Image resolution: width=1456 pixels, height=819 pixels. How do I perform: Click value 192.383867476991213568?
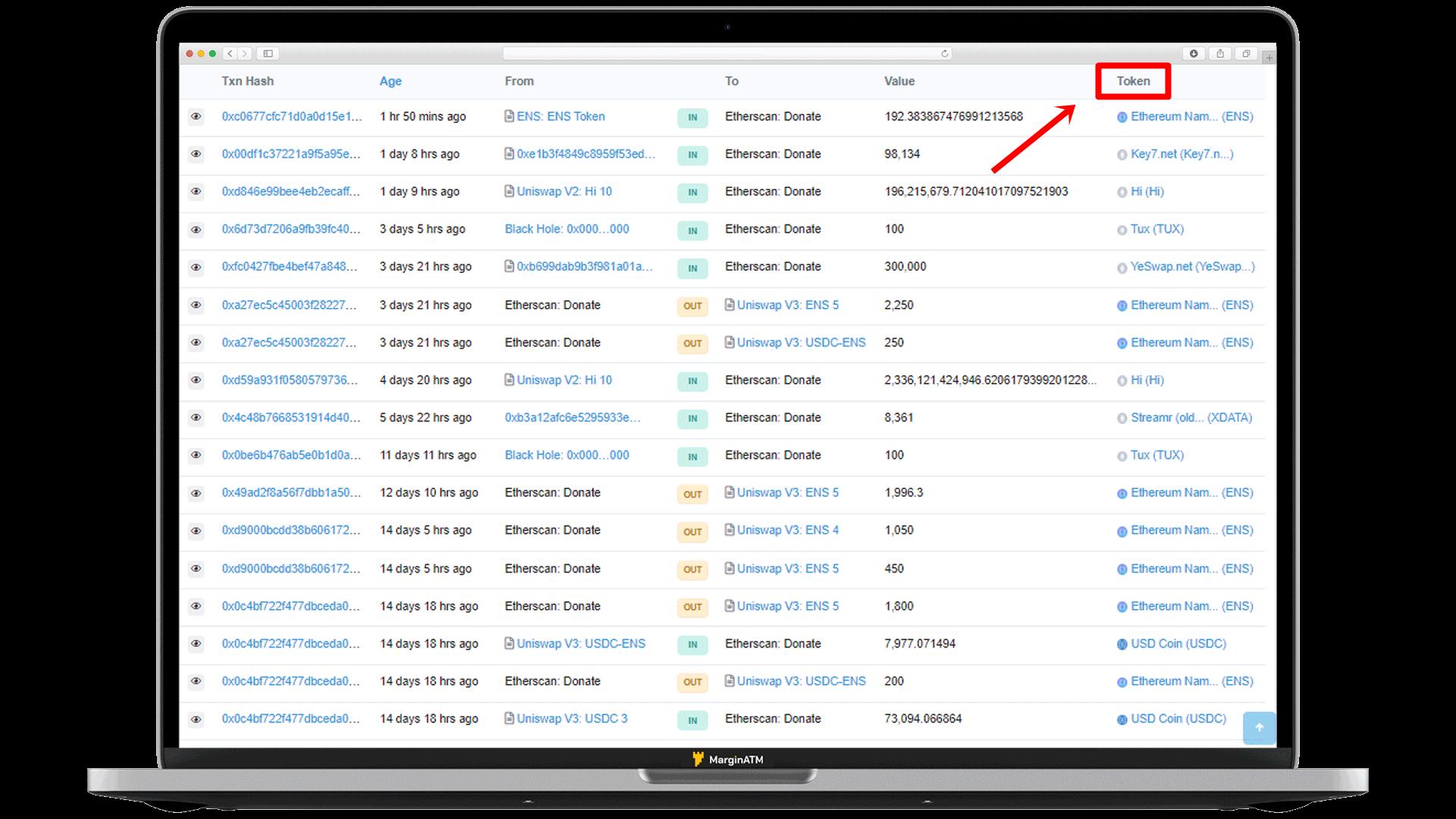(x=953, y=116)
